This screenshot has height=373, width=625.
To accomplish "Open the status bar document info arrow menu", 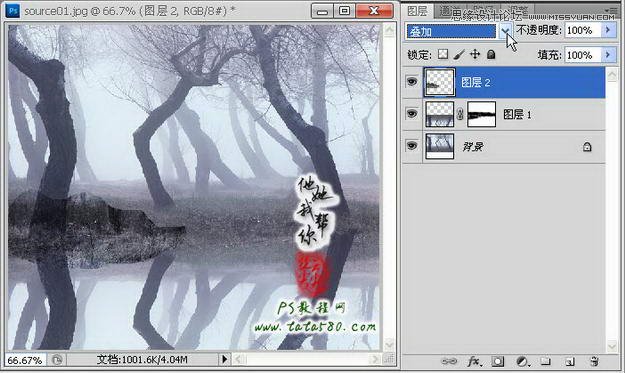I will [224, 359].
